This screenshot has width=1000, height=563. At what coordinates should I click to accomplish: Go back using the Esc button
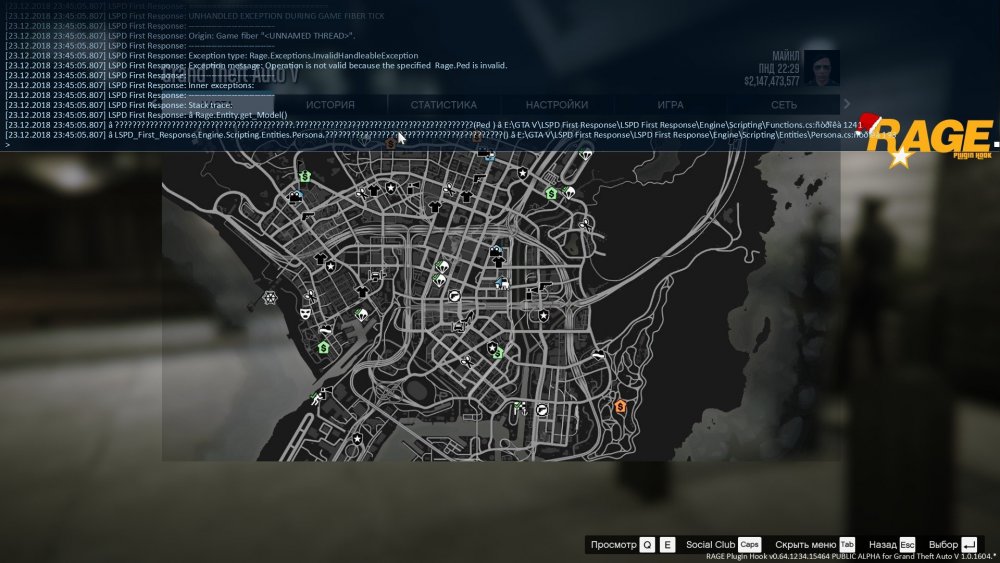click(x=907, y=545)
